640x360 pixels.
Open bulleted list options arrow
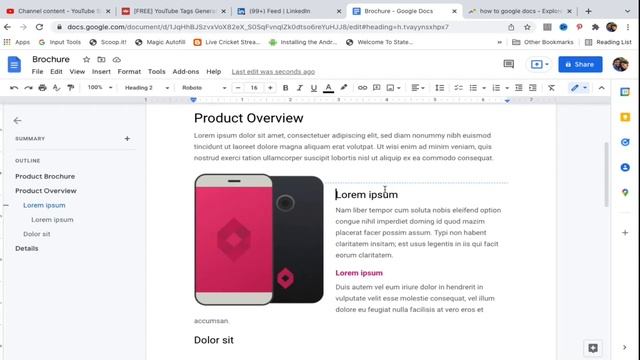[484, 88]
